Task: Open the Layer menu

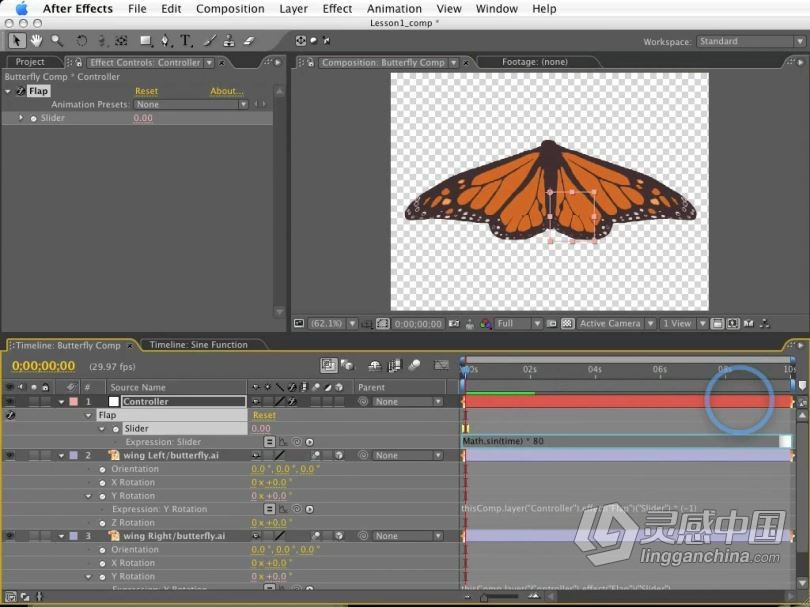Action: [293, 9]
